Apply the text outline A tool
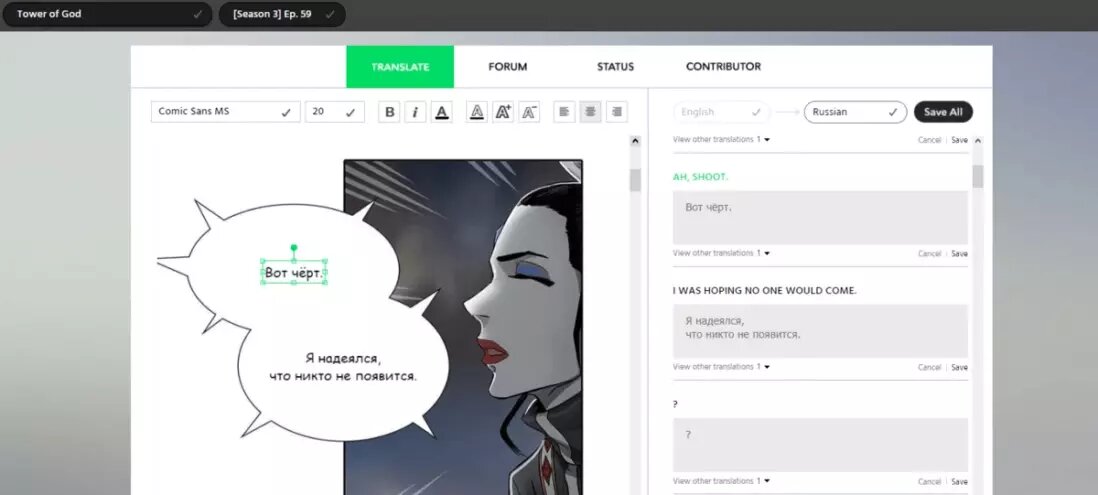 476,112
